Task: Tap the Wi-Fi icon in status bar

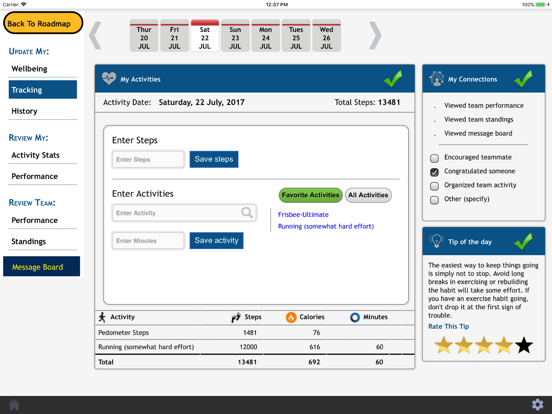Action: coord(24,5)
